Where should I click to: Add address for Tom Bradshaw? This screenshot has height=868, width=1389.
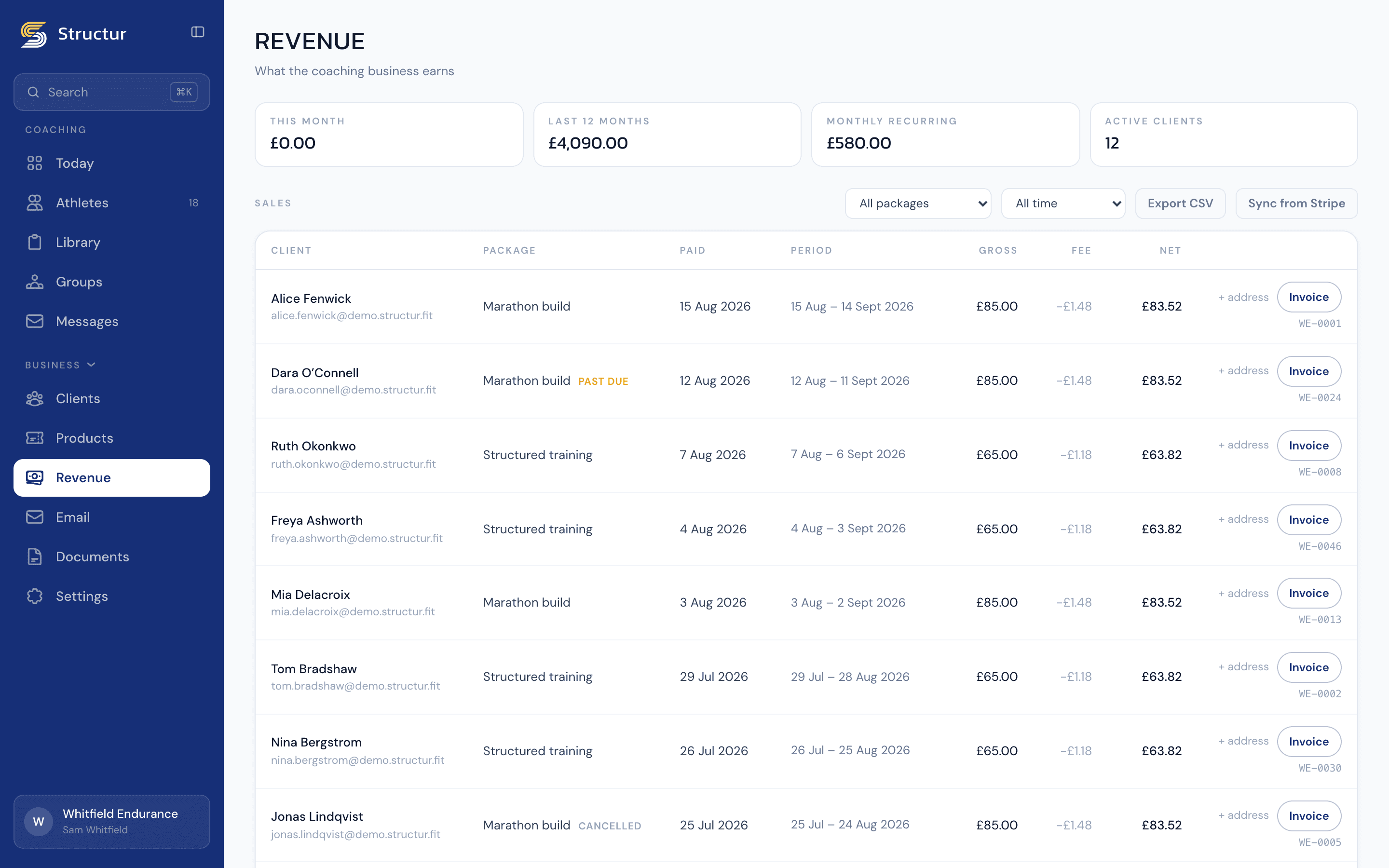(1243, 667)
